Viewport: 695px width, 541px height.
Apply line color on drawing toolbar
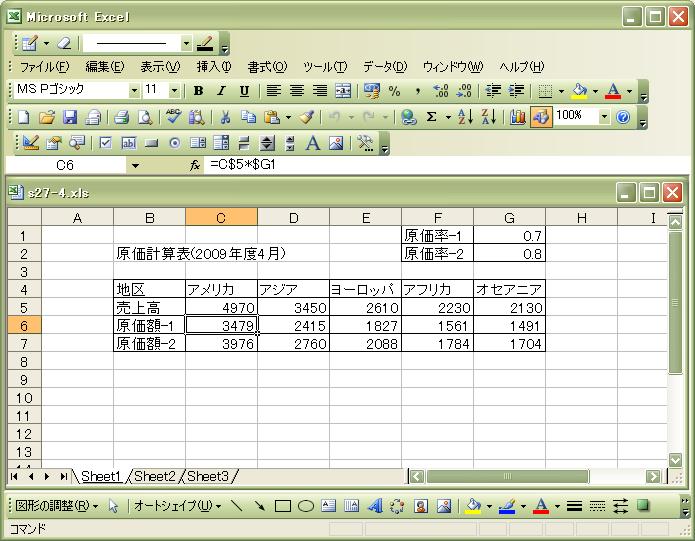click(507, 506)
